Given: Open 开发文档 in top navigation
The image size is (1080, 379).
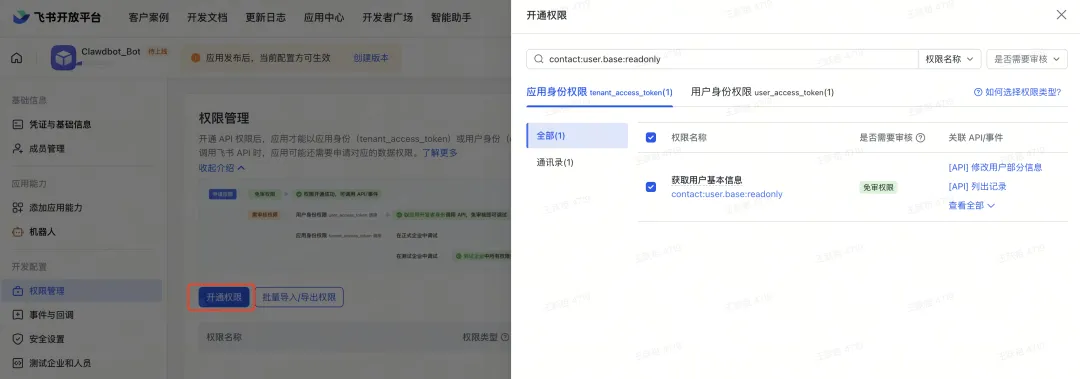Looking at the screenshot, I should click(207, 17).
